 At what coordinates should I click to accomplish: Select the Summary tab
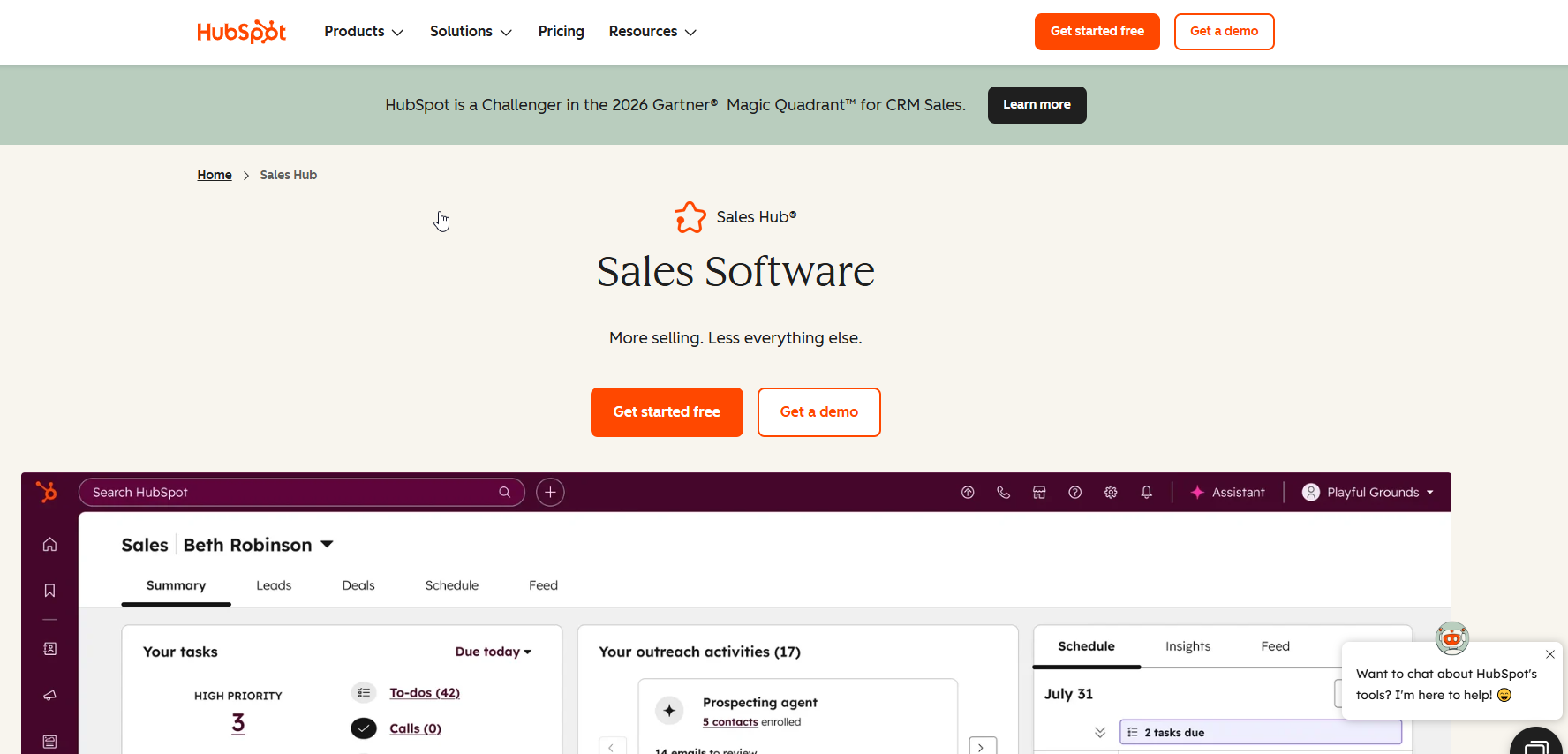pyautogui.click(x=176, y=585)
